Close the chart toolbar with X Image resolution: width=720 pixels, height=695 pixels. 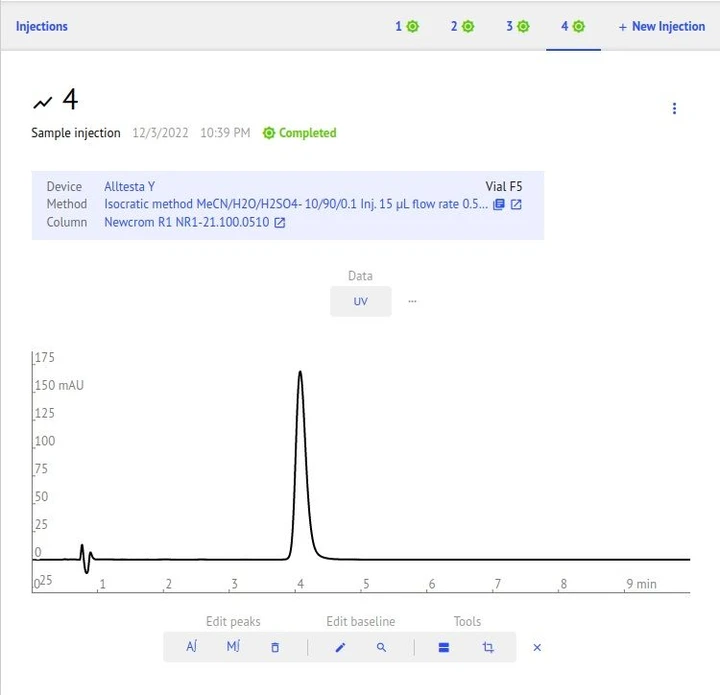click(x=537, y=647)
